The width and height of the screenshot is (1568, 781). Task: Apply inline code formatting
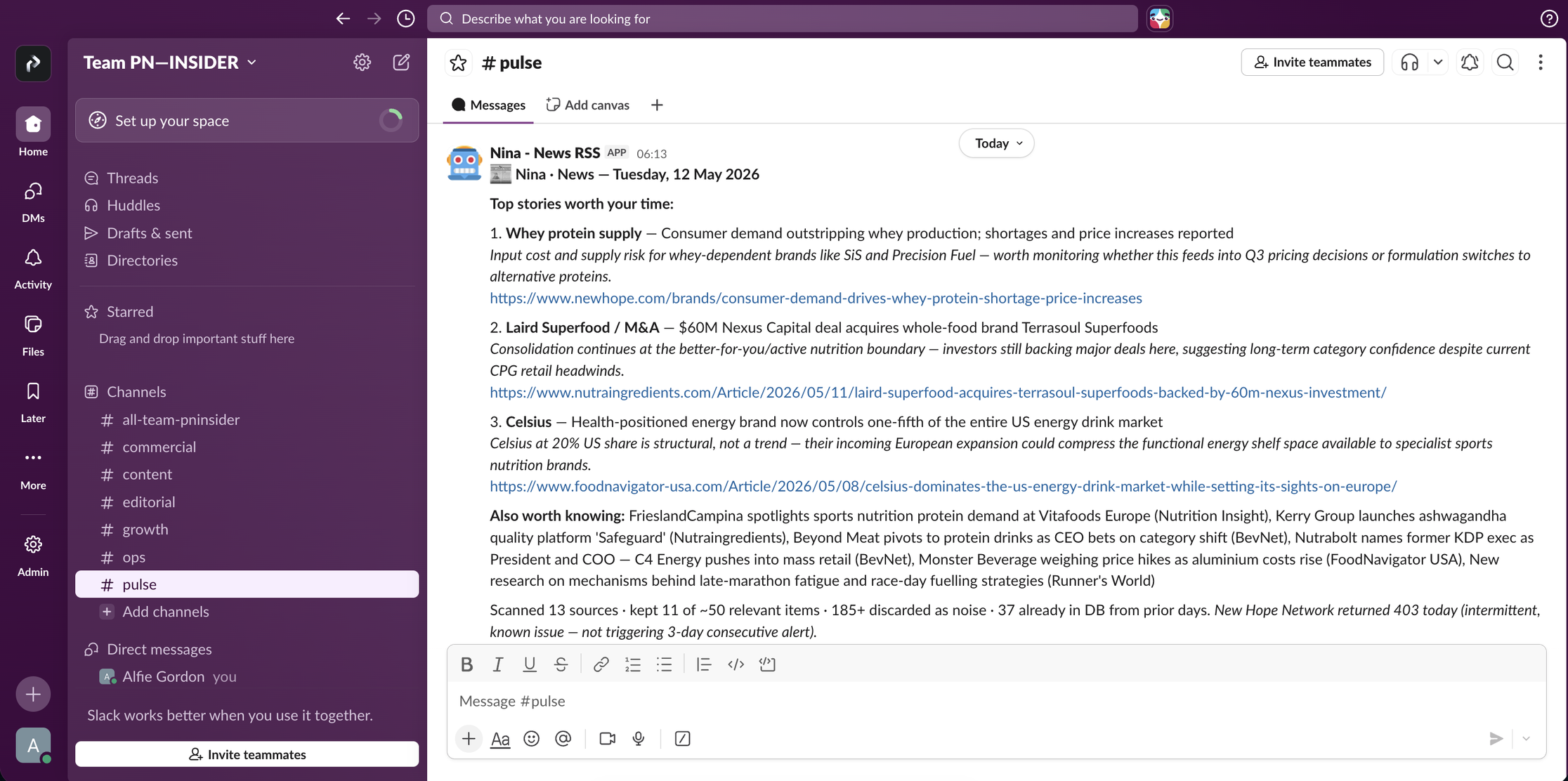pos(736,664)
